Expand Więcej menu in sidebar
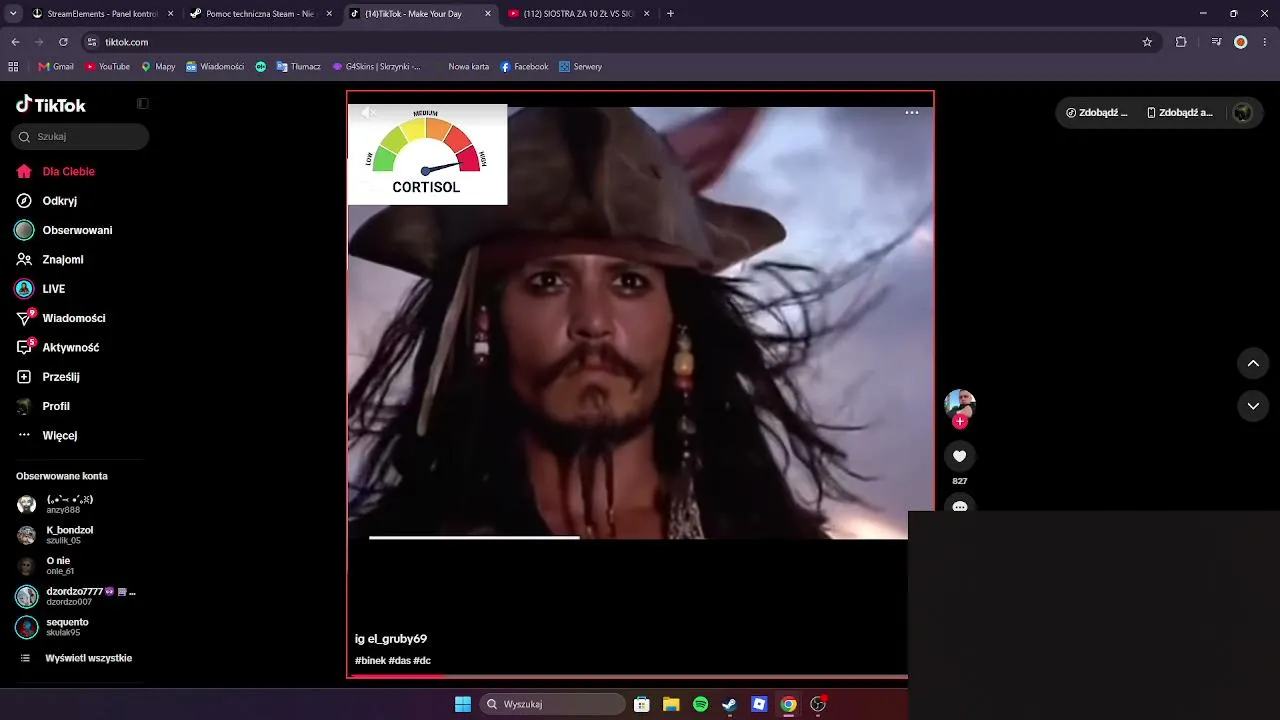The width and height of the screenshot is (1280, 720). tap(47, 435)
